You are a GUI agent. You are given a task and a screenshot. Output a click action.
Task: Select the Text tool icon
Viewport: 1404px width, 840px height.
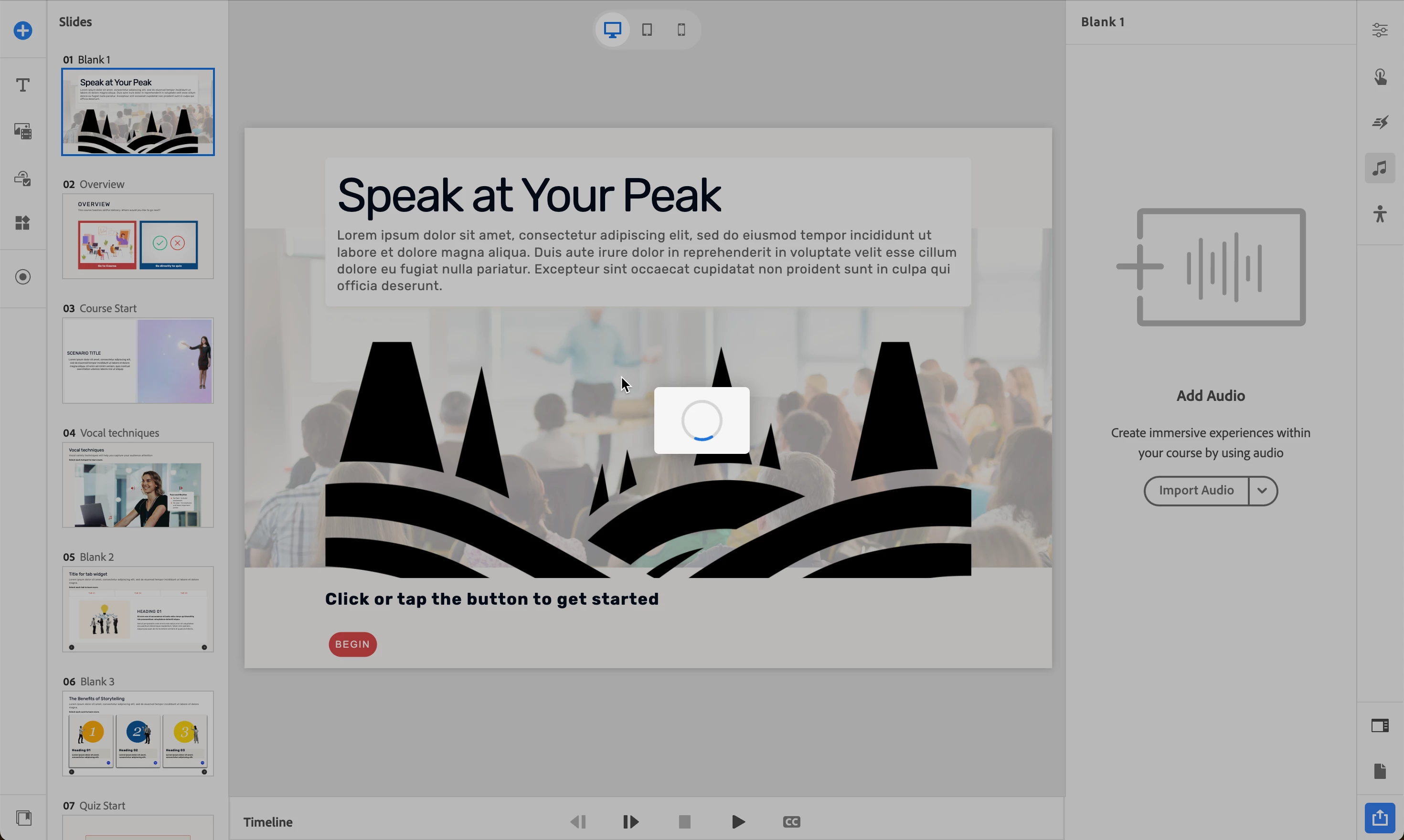click(22, 85)
